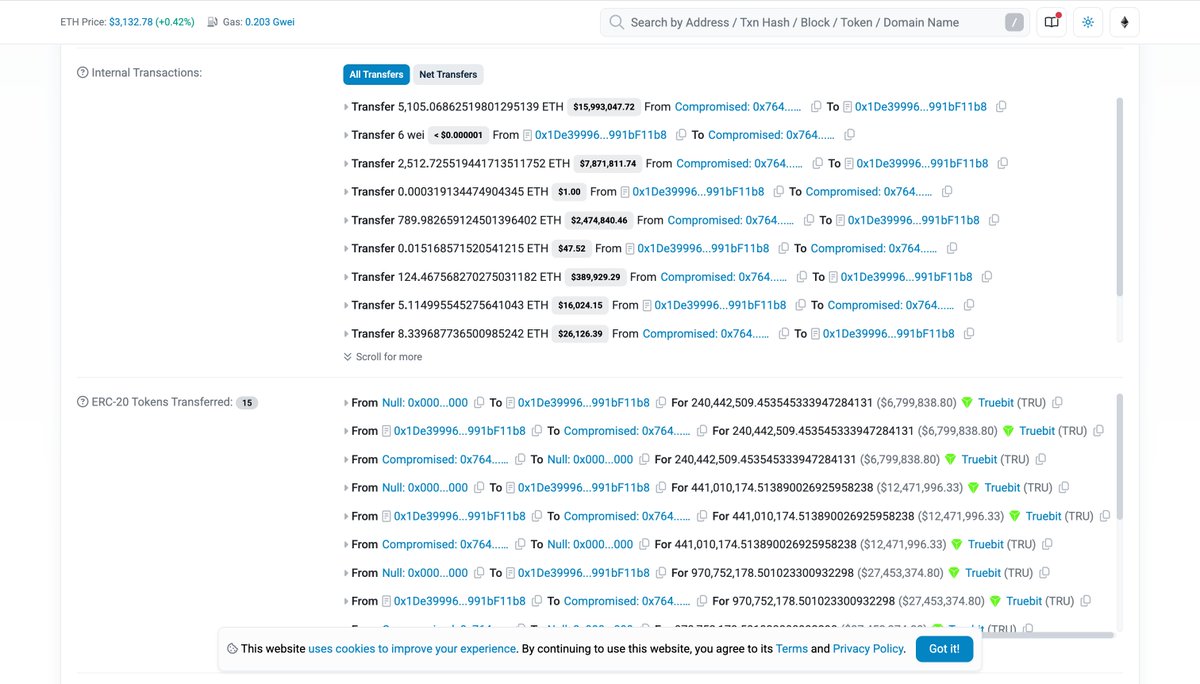Toggle the light/dark theme sun icon
This screenshot has height=684, width=1200.
(x=1087, y=21)
